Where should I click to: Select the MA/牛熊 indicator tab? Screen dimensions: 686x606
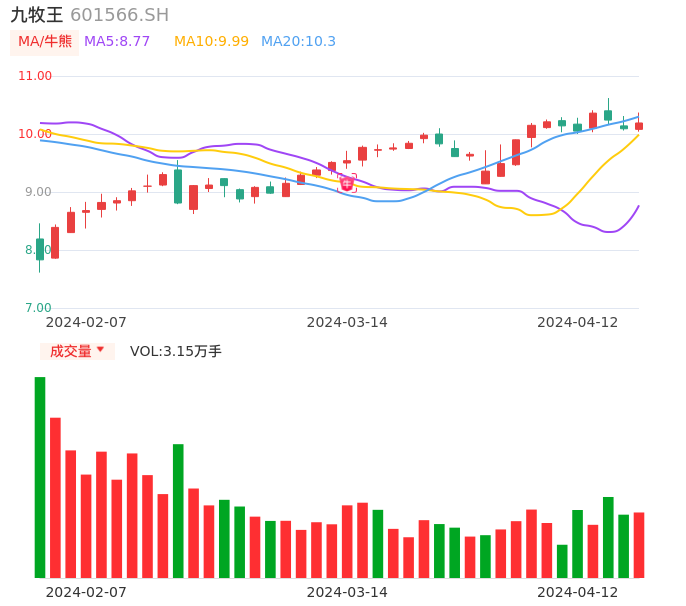coord(45,42)
